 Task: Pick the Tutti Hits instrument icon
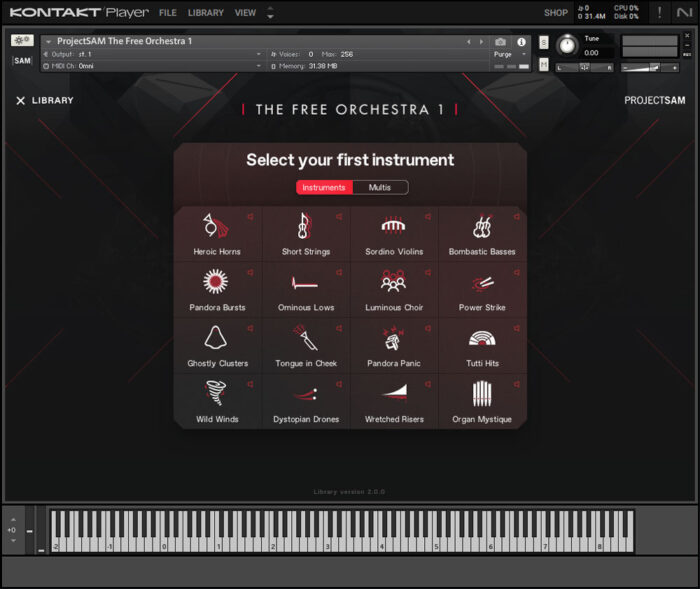pyautogui.click(x=482, y=338)
